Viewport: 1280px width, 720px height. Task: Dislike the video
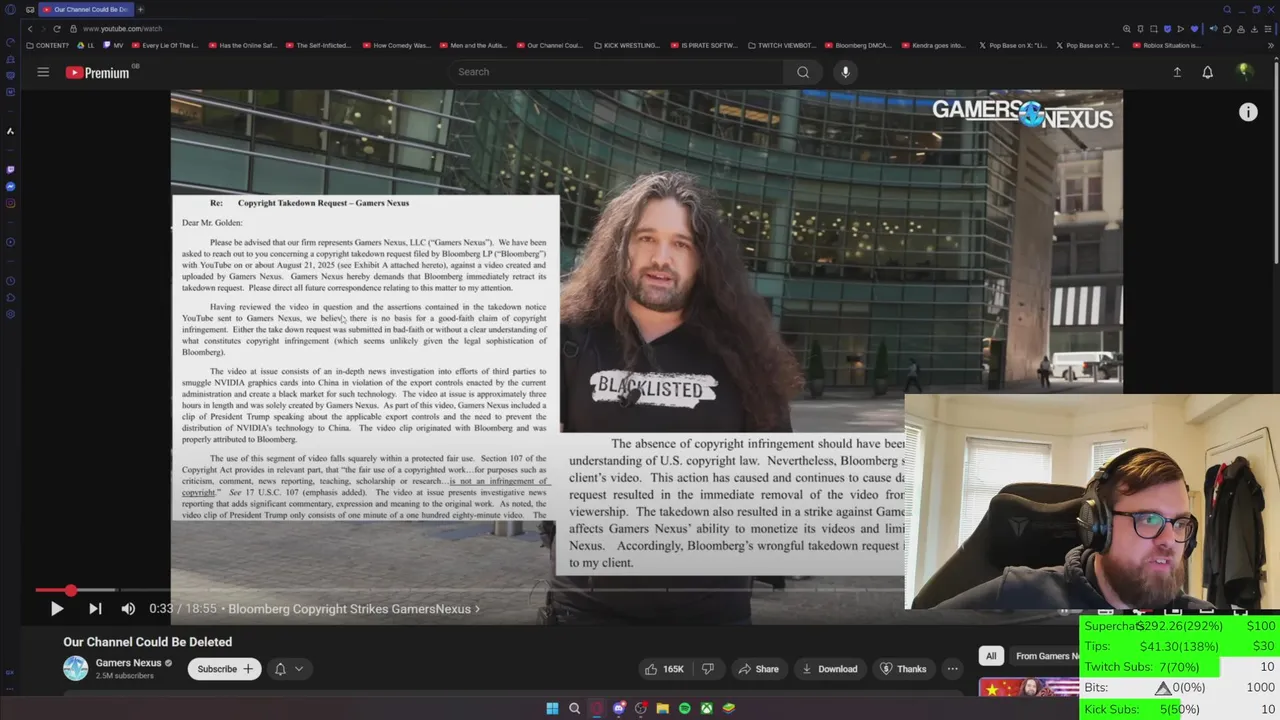tap(708, 669)
